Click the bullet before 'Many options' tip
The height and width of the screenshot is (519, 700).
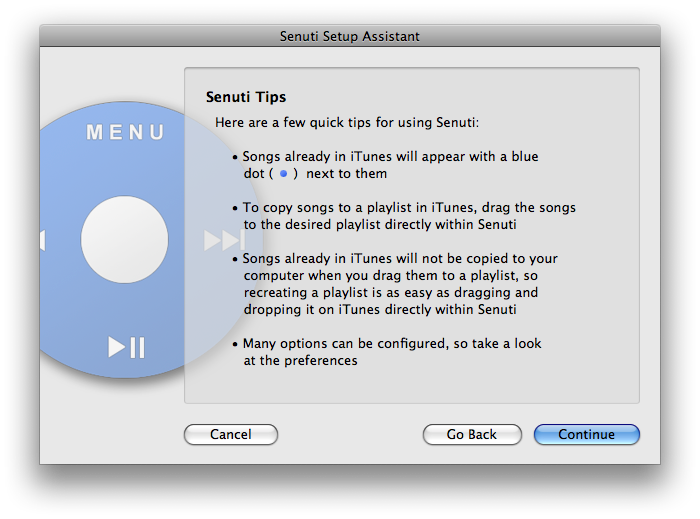click(x=236, y=343)
